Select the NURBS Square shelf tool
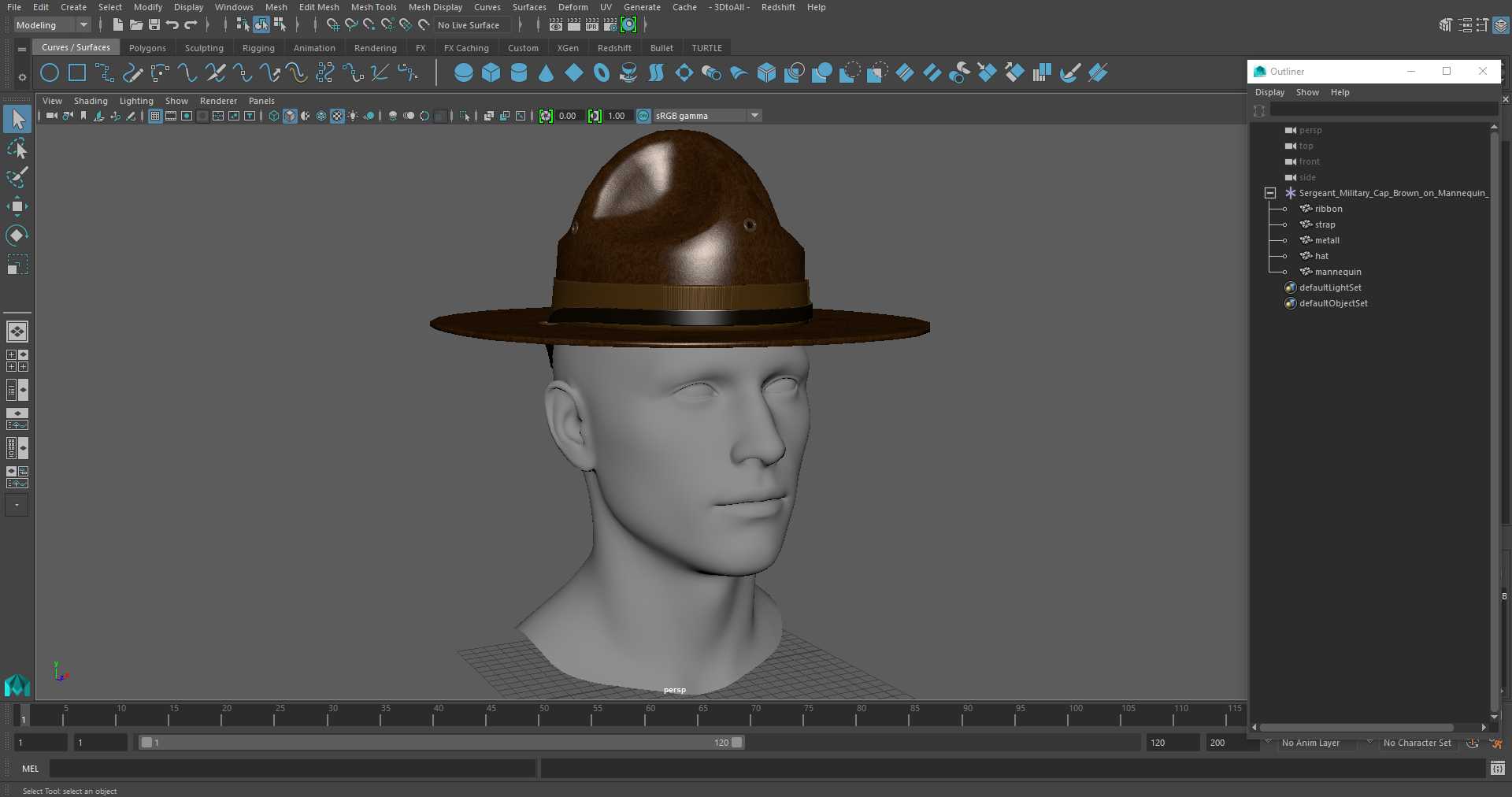1512x797 pixels. click(x=77, y=73)
